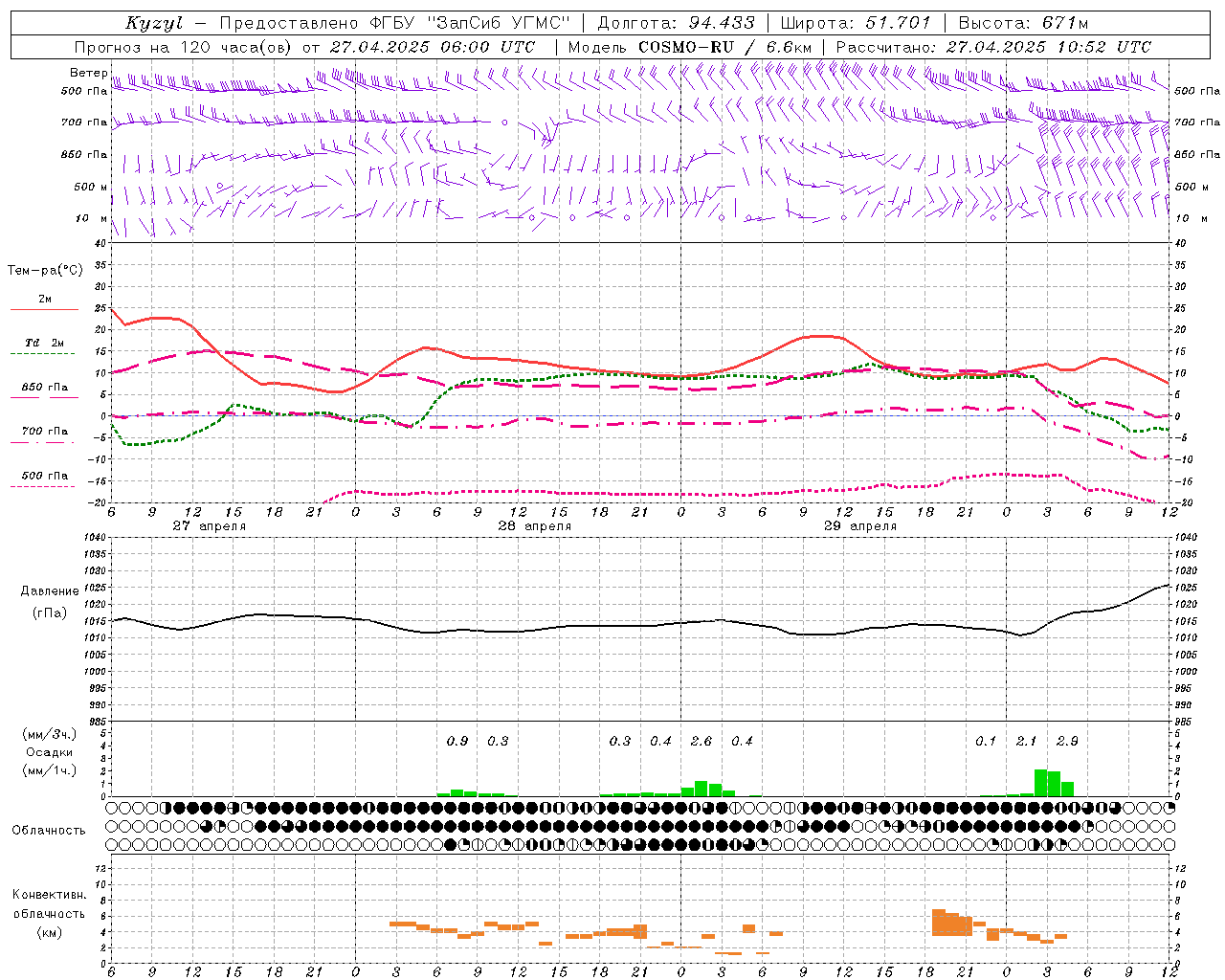Click the '(мм/1ч.)' hourly precipitation unit label
The width and height of the screenshot is (1225, 980).
[x=51, y=771]
